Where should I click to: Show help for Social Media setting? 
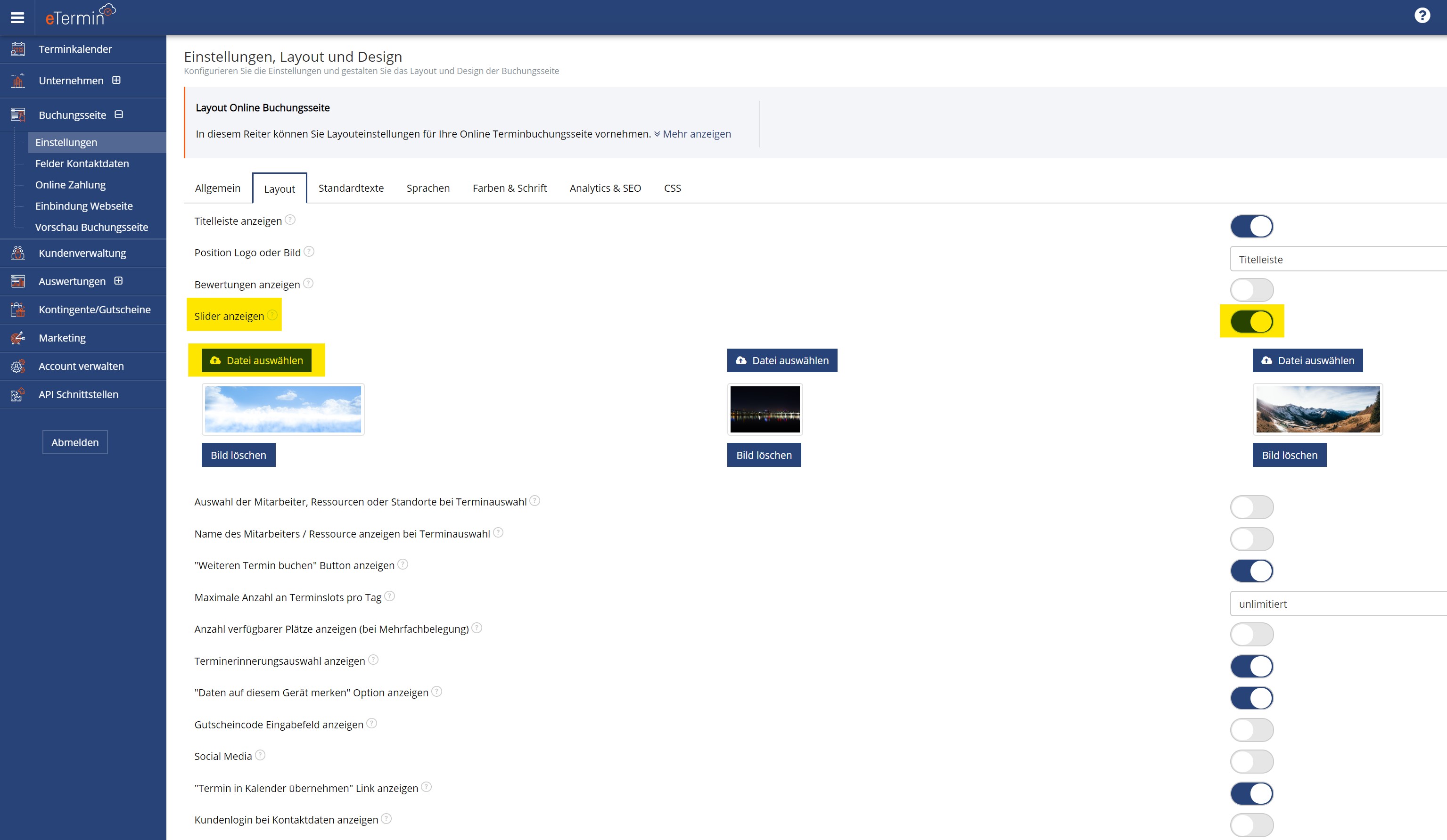(x=260, y=755)
